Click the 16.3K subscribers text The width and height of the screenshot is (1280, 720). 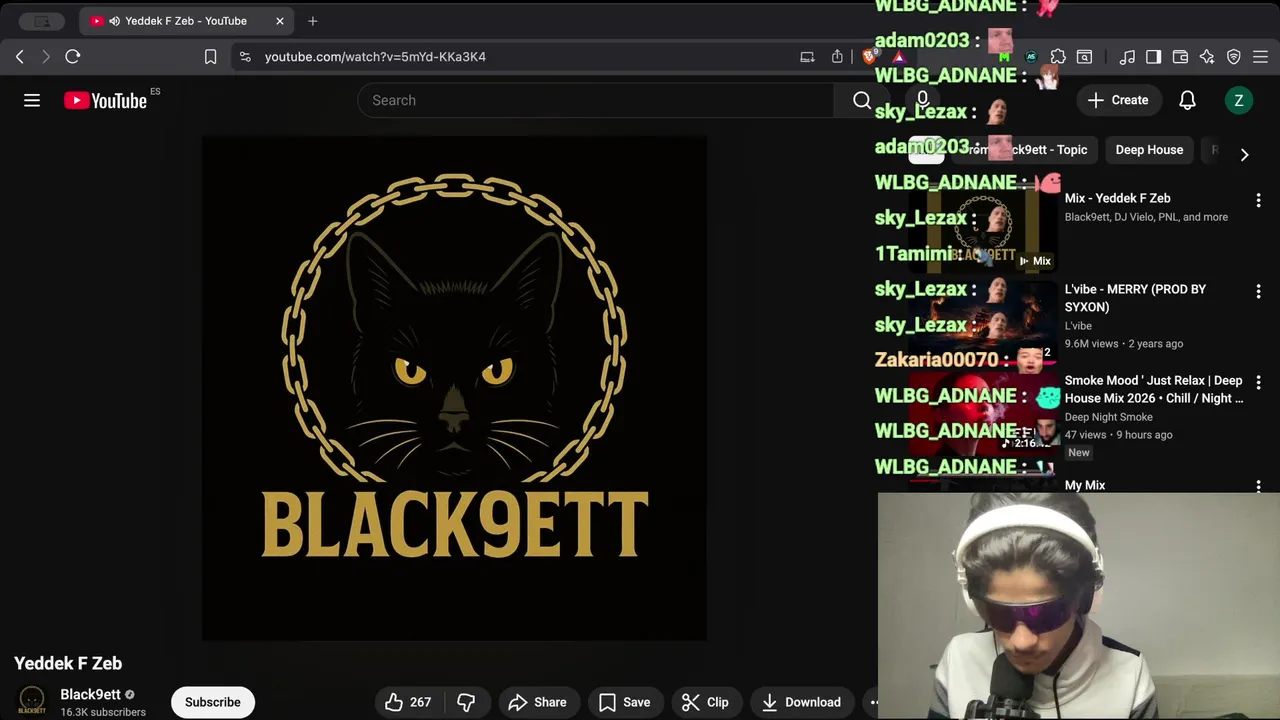click(103, 712)
